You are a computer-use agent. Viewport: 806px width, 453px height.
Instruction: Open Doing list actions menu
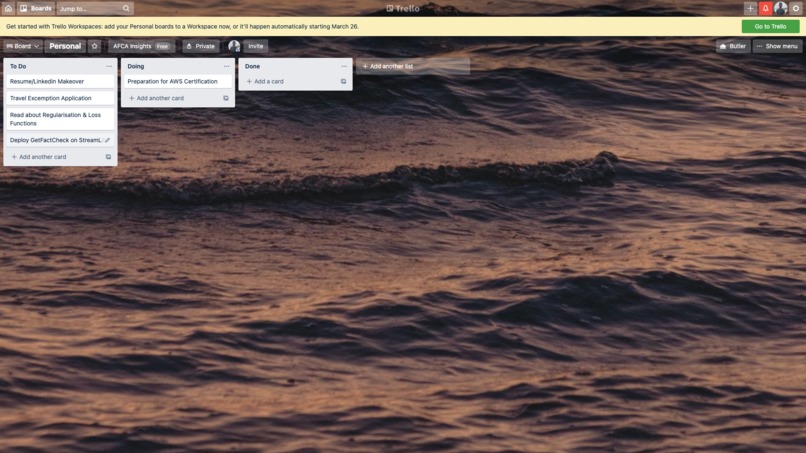pos(226,66)
